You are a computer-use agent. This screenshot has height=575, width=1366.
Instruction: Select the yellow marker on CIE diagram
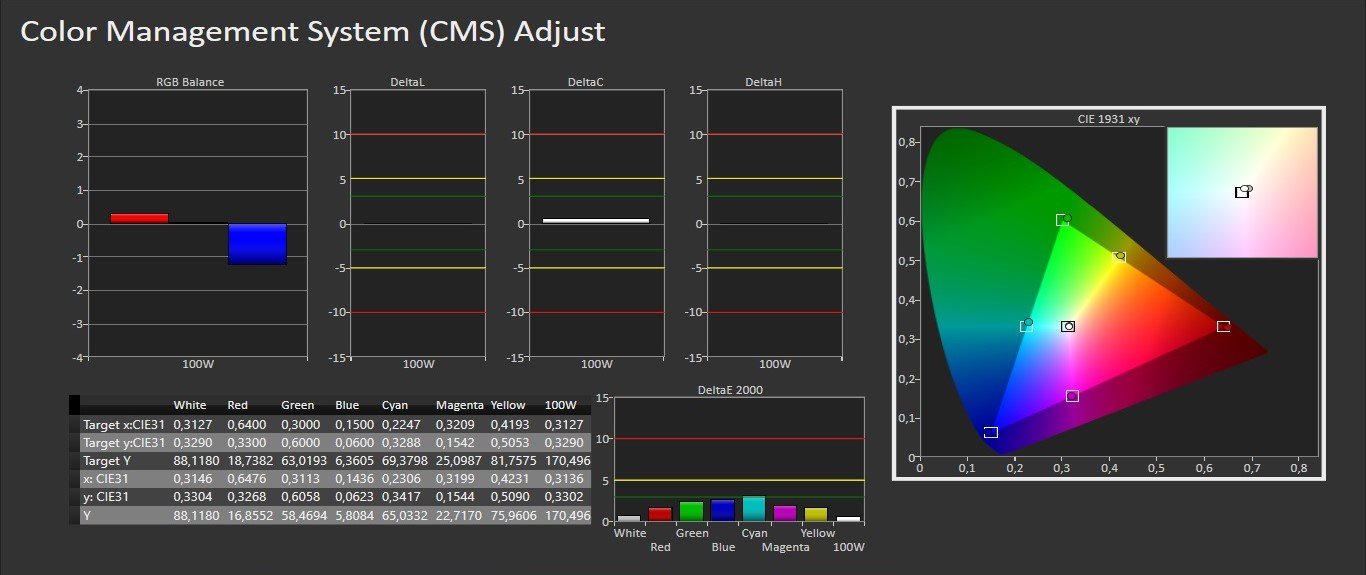click(x=1119, y=257)
